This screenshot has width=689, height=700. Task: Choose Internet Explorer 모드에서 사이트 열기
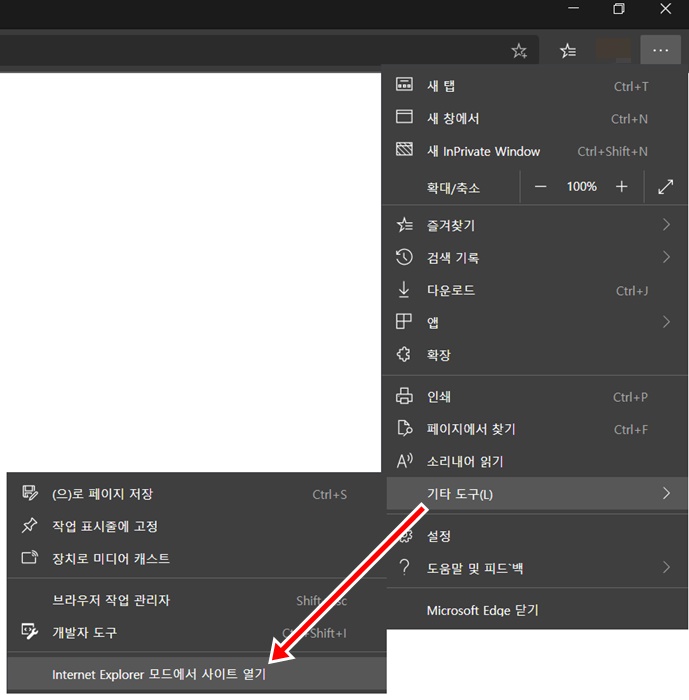coord(197,674)
